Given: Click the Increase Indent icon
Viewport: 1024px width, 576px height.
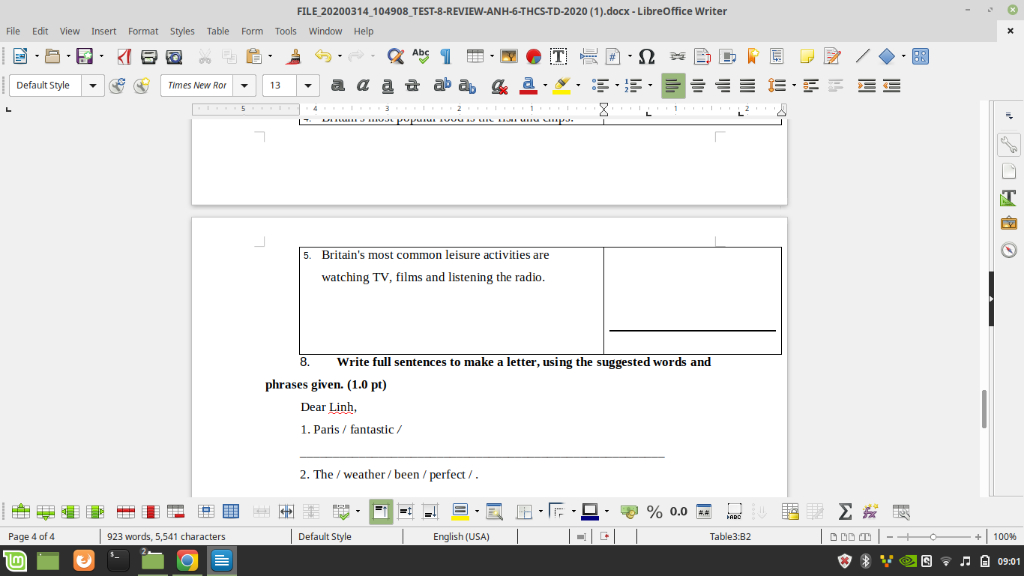Looking at the screenshot, I should (867, 86).
